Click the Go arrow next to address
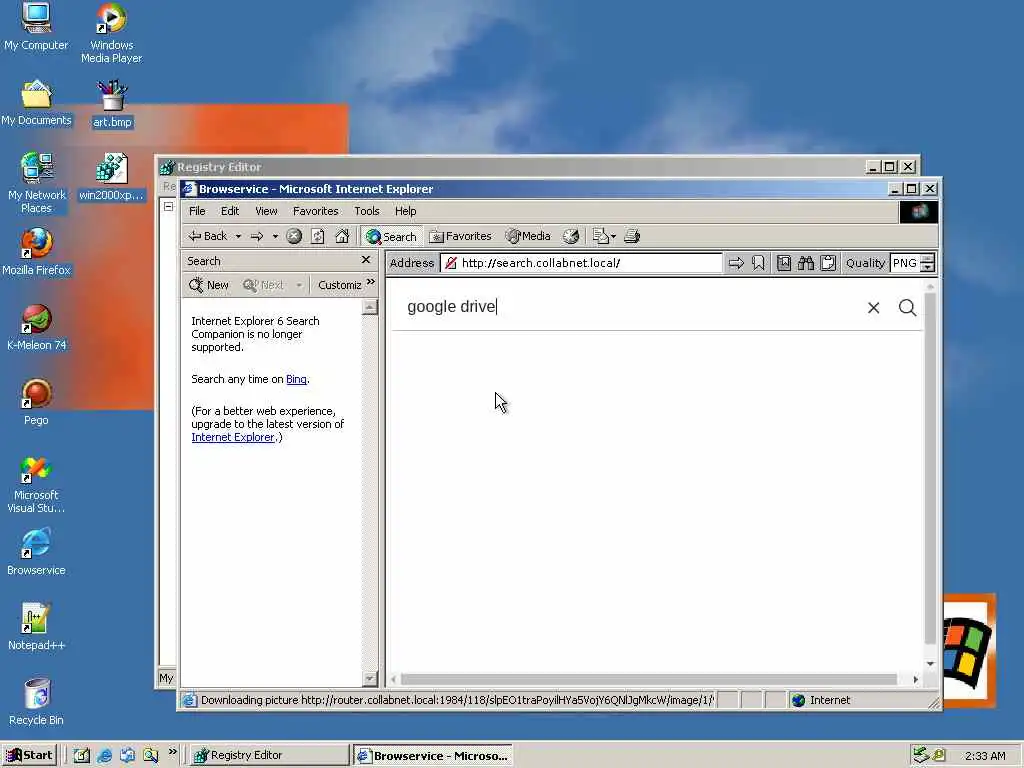 [x=736, y=263]
